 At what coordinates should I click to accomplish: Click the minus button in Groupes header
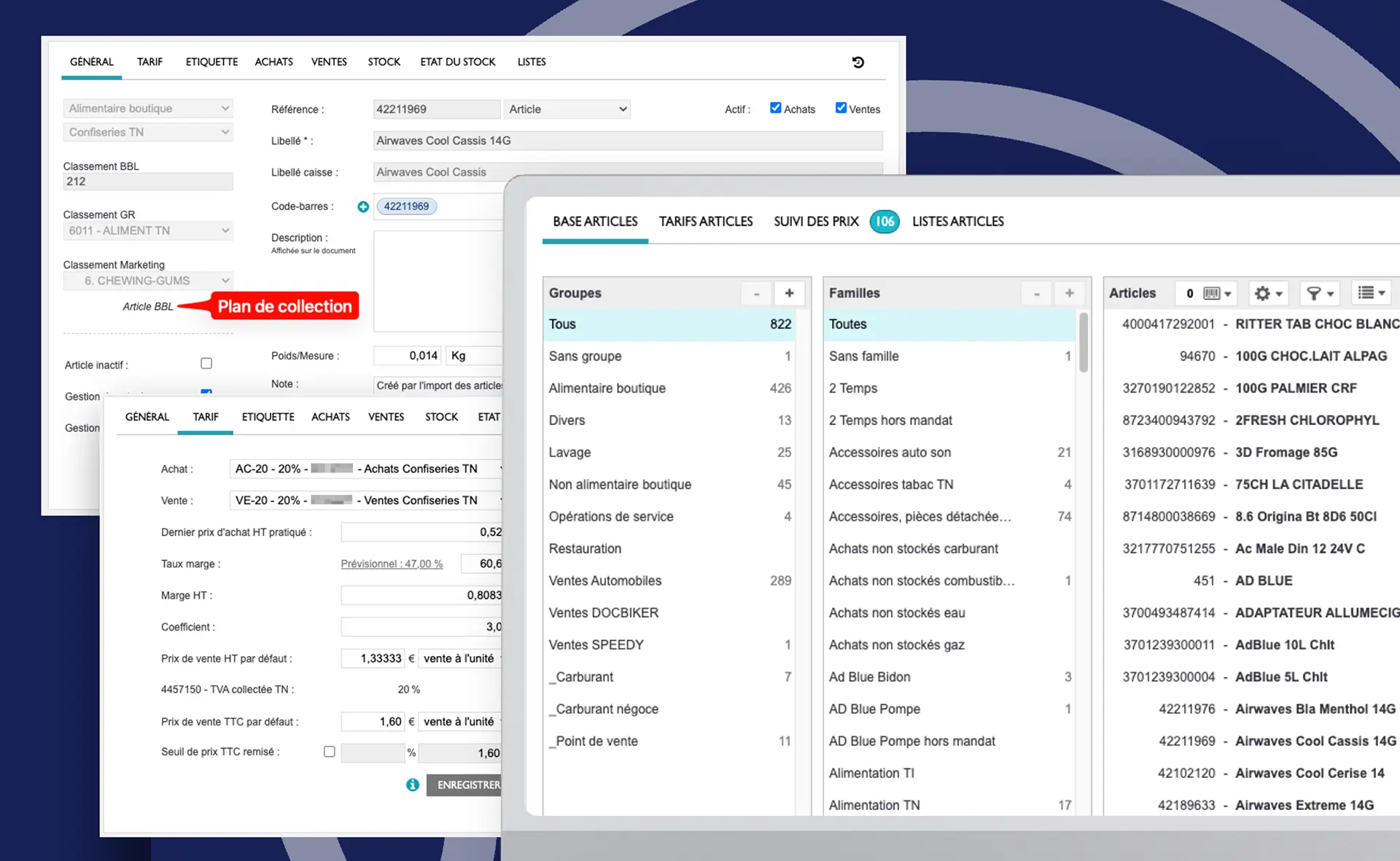pos(757,293)
